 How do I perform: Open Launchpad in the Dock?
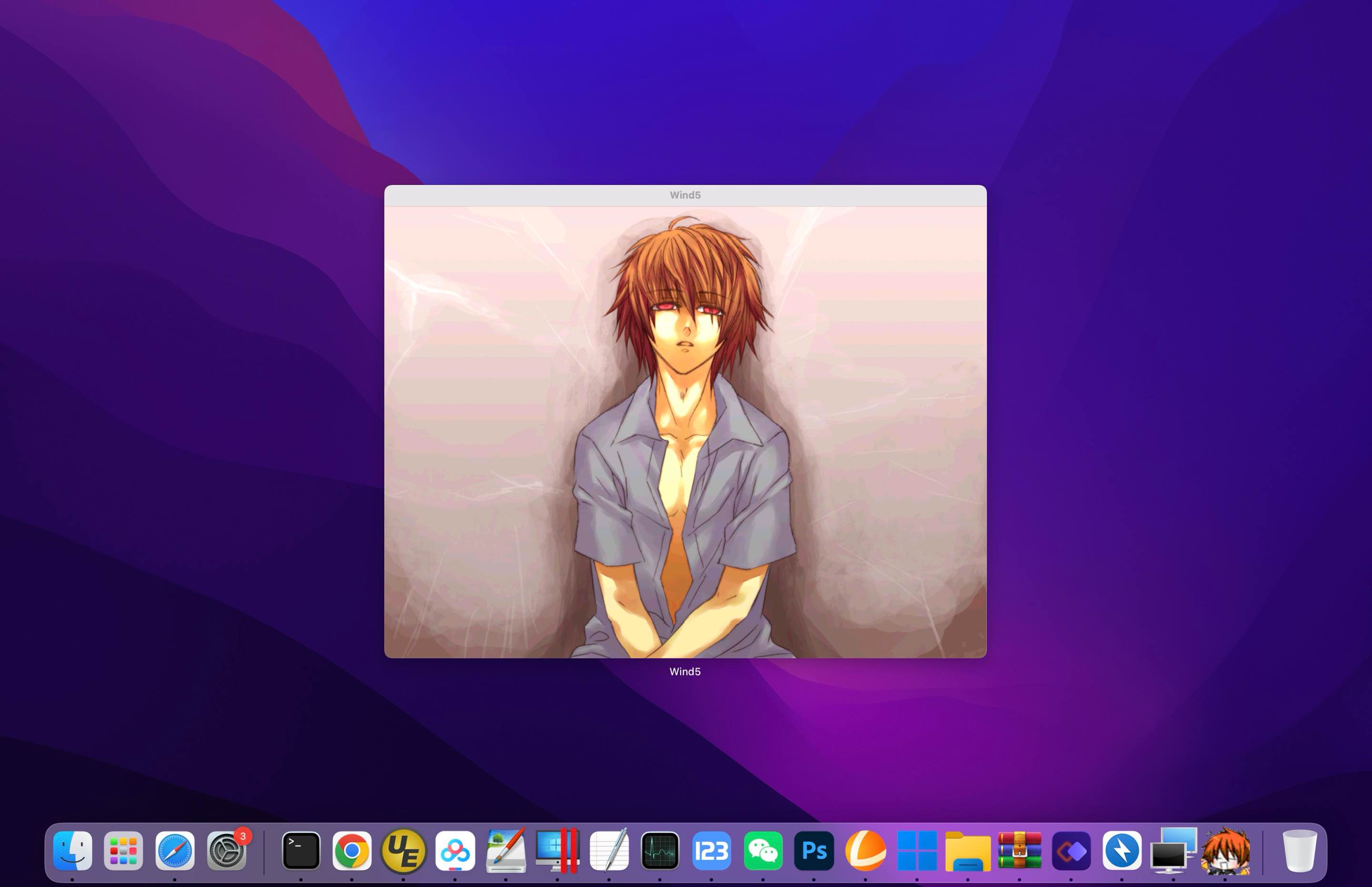pyautogui.click(x=123, y=851)
